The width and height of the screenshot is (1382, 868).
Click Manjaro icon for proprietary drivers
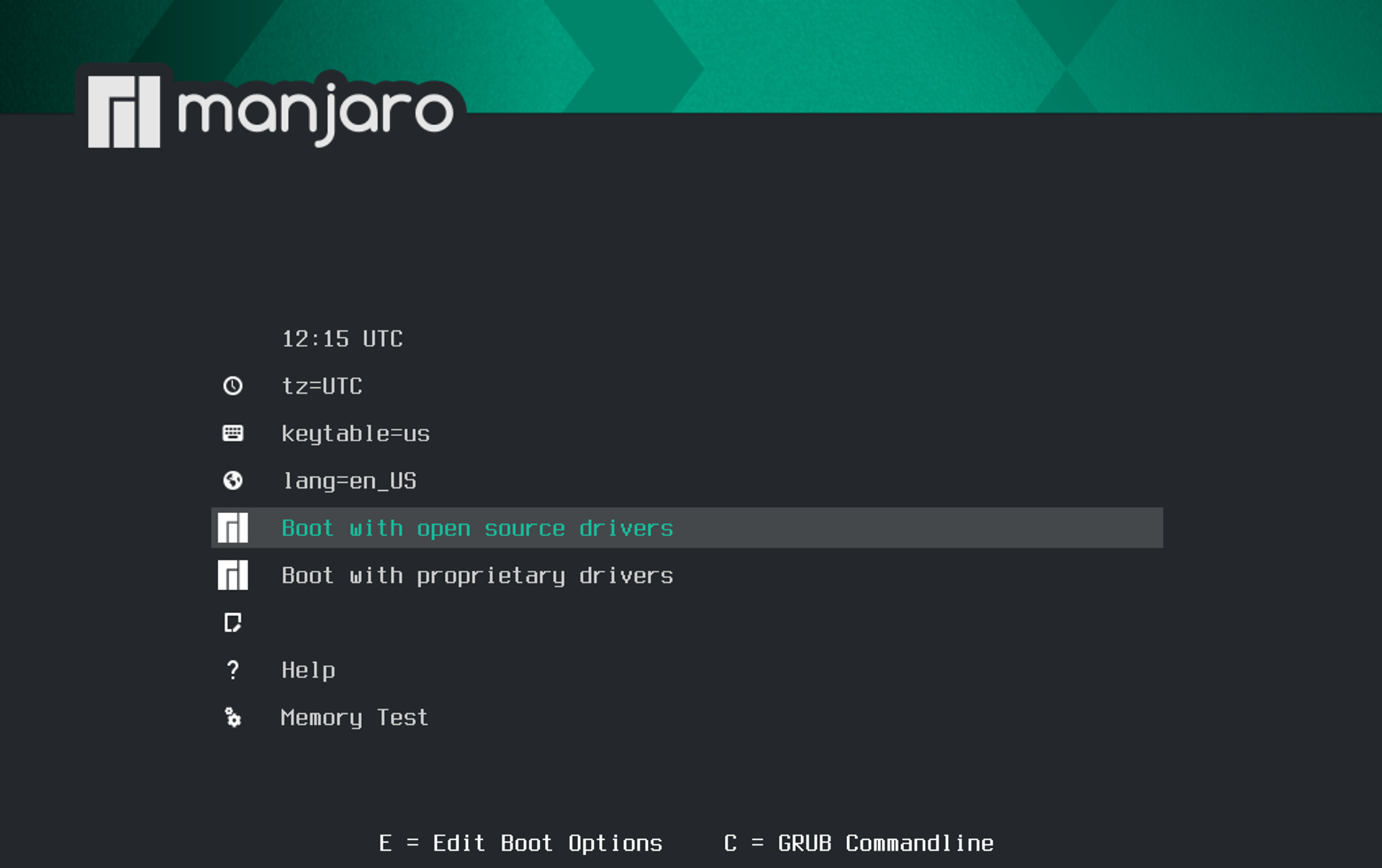click(x=232, y=575)
